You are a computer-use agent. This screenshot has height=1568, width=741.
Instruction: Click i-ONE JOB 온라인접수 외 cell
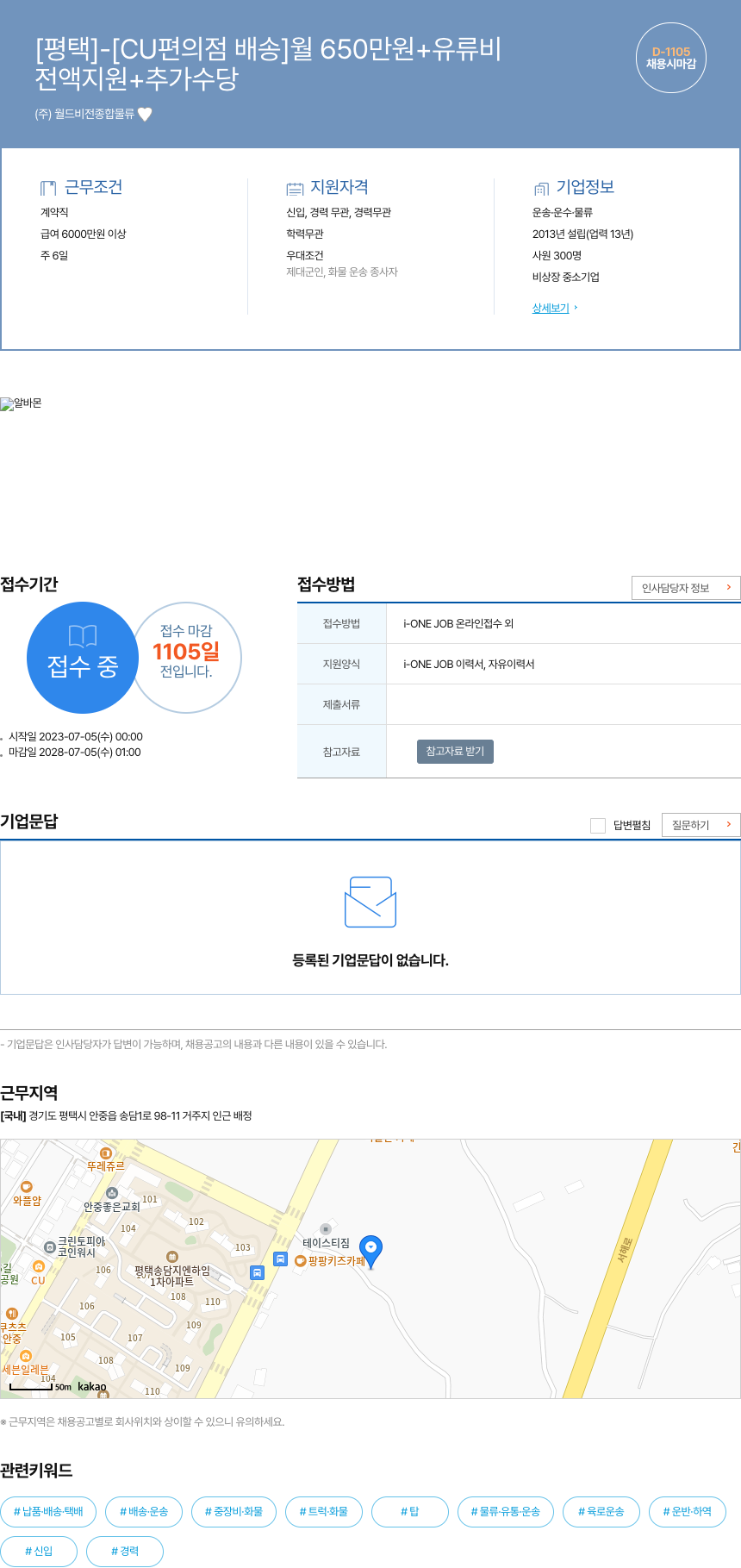tap(564, 623)
